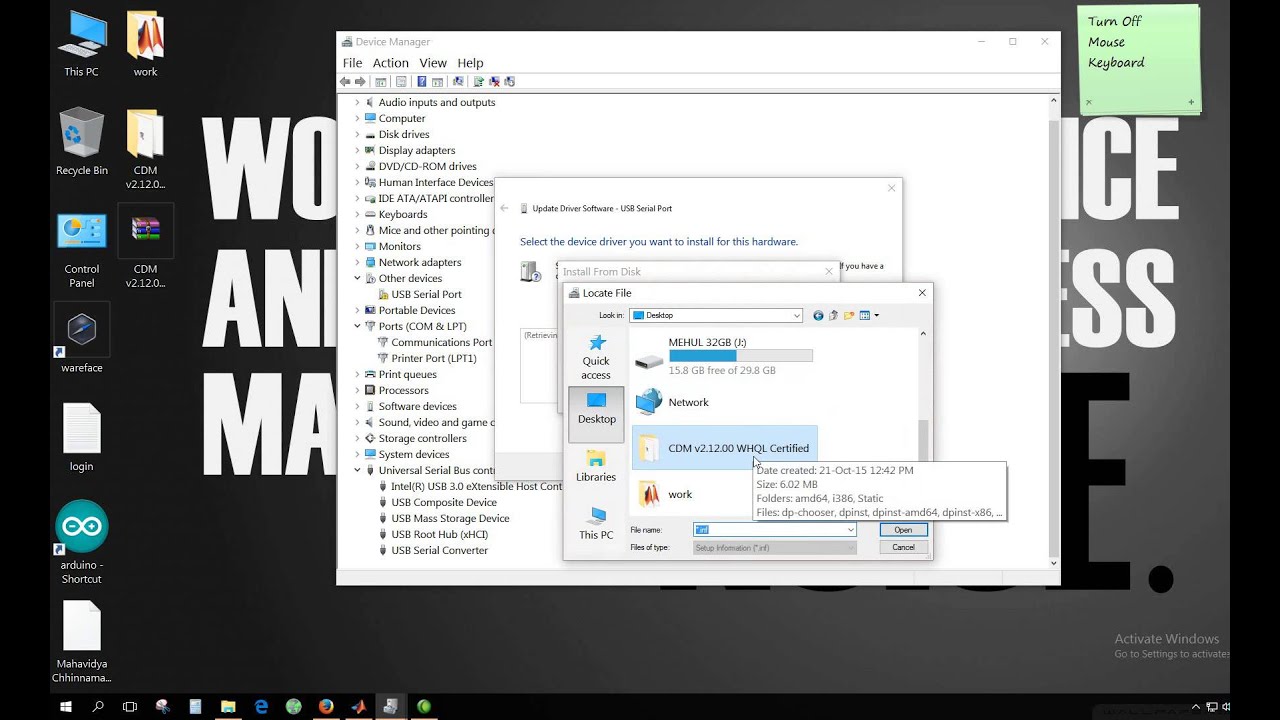Open File Explorer from the taskbar
The height and width of the screenshot is (720, 1280).
point(228,707)
